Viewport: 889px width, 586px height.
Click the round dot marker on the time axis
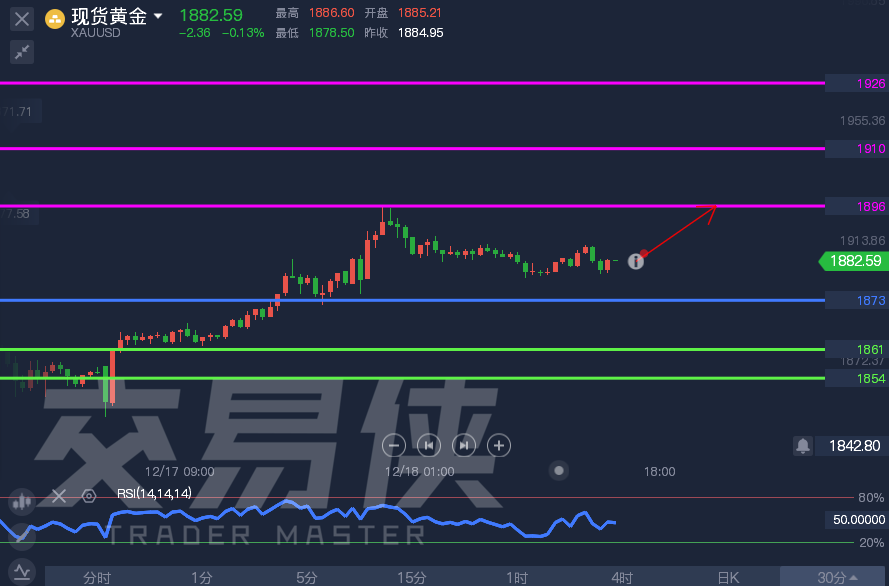click(559, 470)
